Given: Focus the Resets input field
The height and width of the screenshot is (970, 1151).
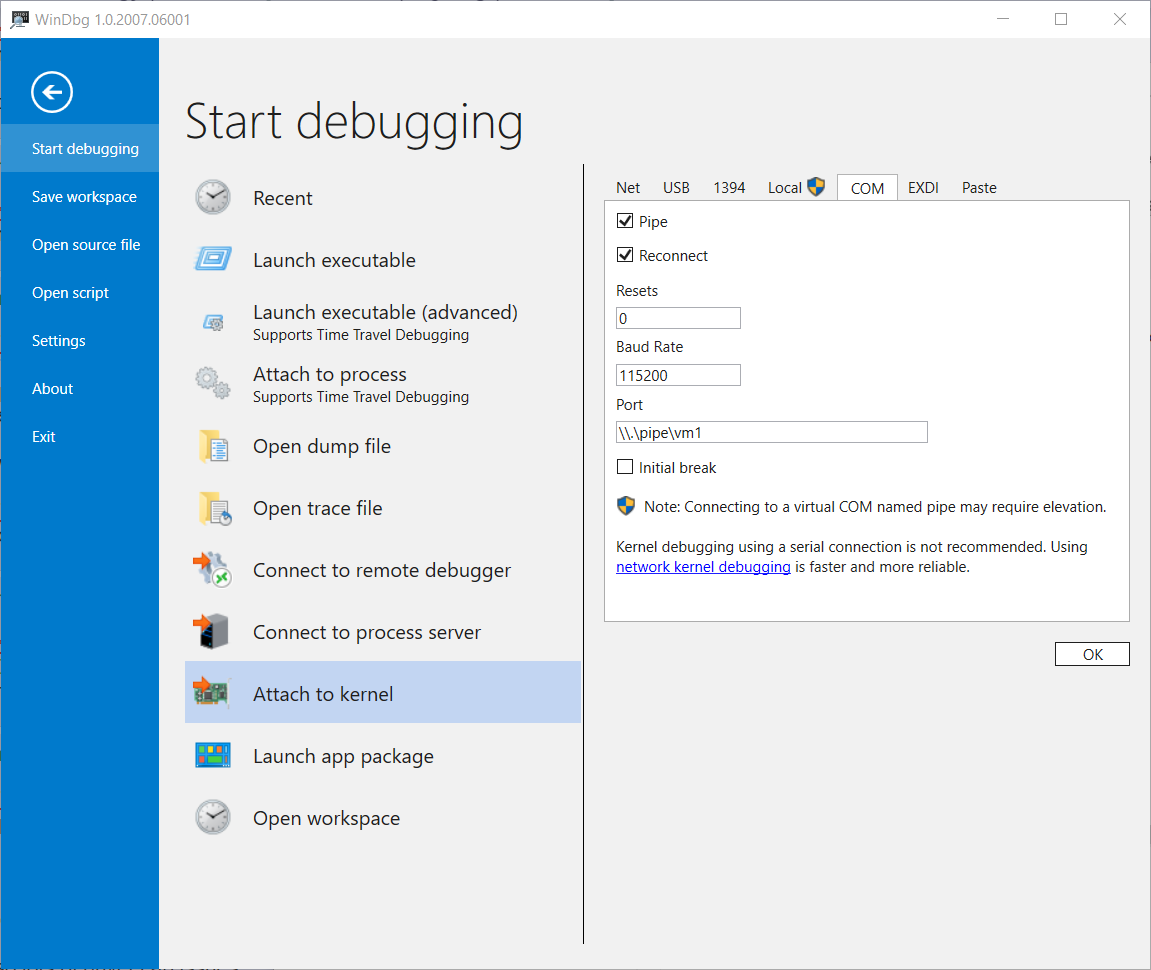Looking at the screenshot, I should [x=678, y=318].
